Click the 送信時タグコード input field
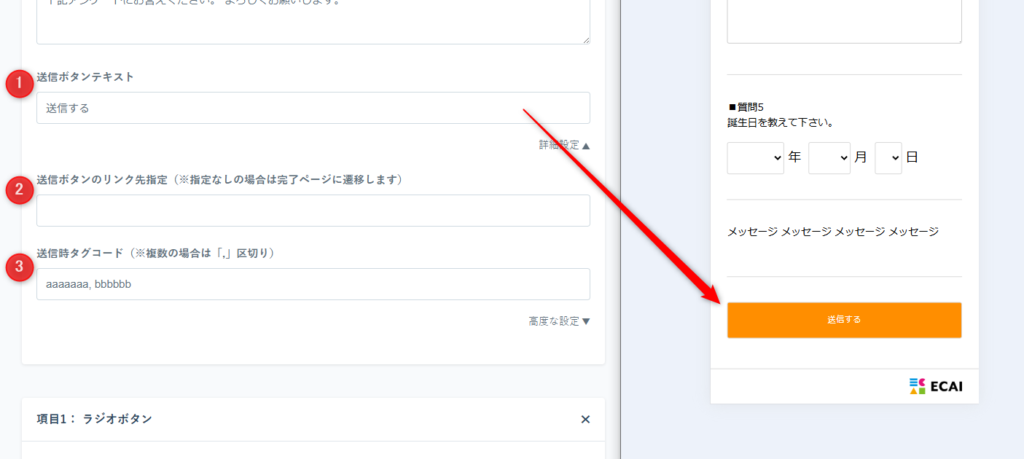This screenshot has width=1024, height=459. click(x=313, y=284)
